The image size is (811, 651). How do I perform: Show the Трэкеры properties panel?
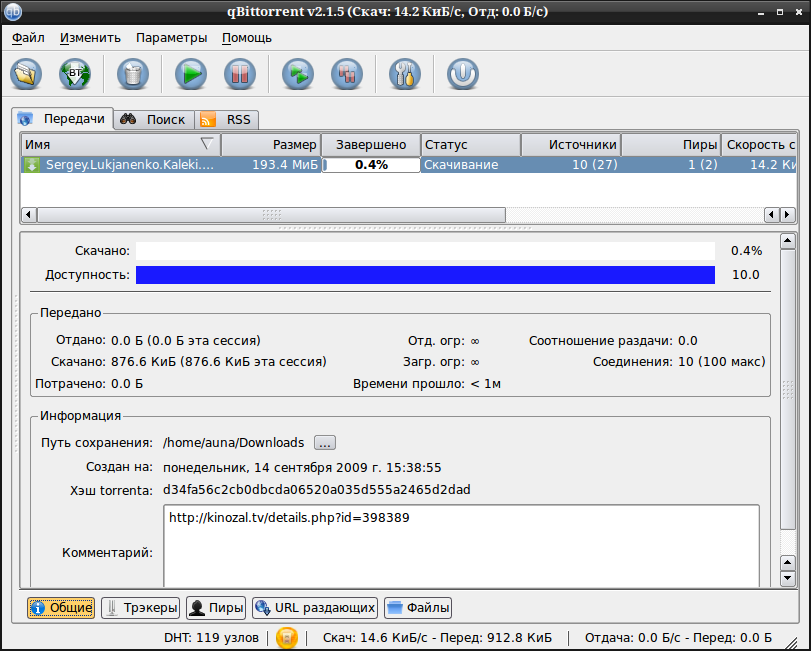(x=140, y=608)
